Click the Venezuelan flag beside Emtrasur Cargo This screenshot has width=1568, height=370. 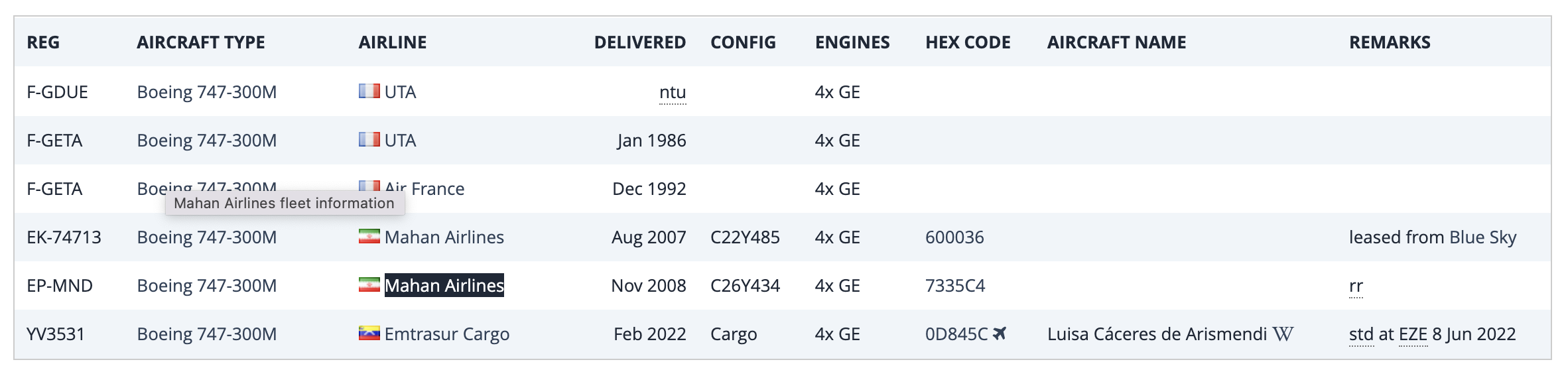point(369,333)
